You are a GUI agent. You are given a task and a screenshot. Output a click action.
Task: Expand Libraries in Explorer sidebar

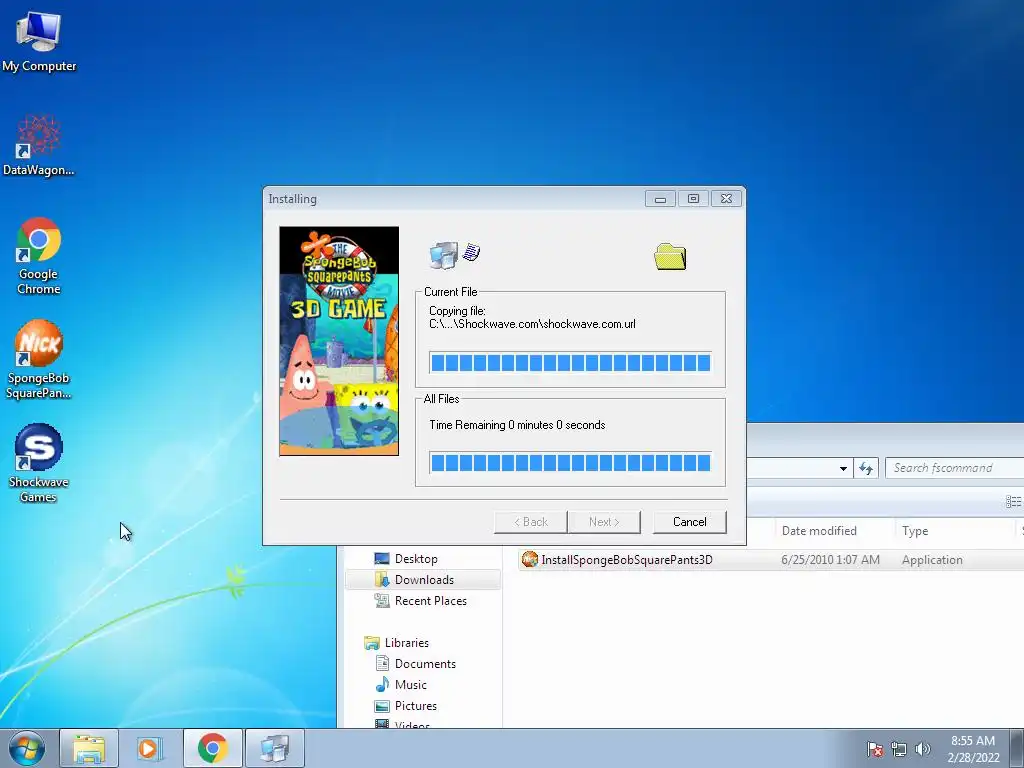point(406,643)
